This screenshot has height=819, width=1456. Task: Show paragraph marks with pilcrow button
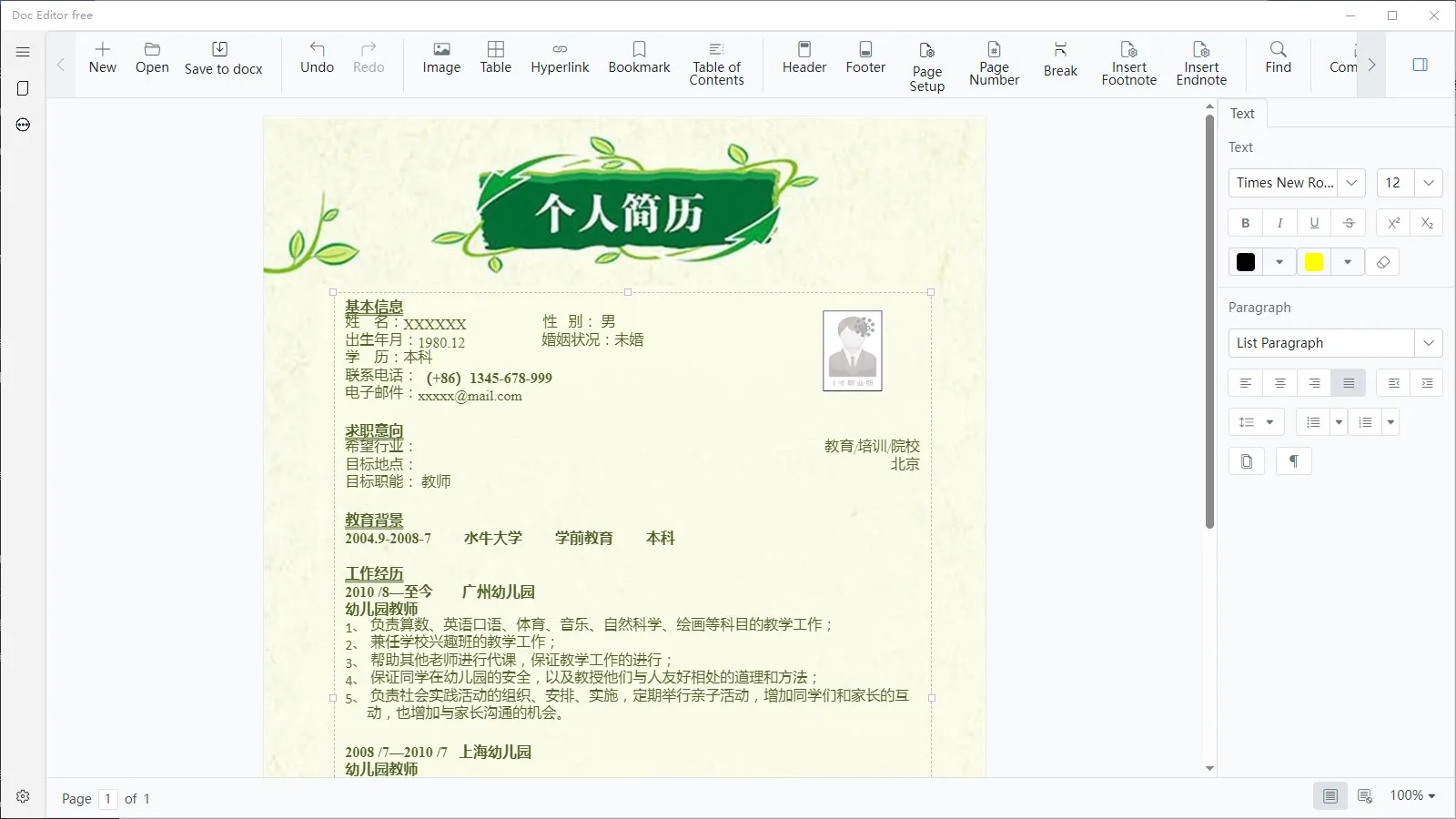(1293, 461)
